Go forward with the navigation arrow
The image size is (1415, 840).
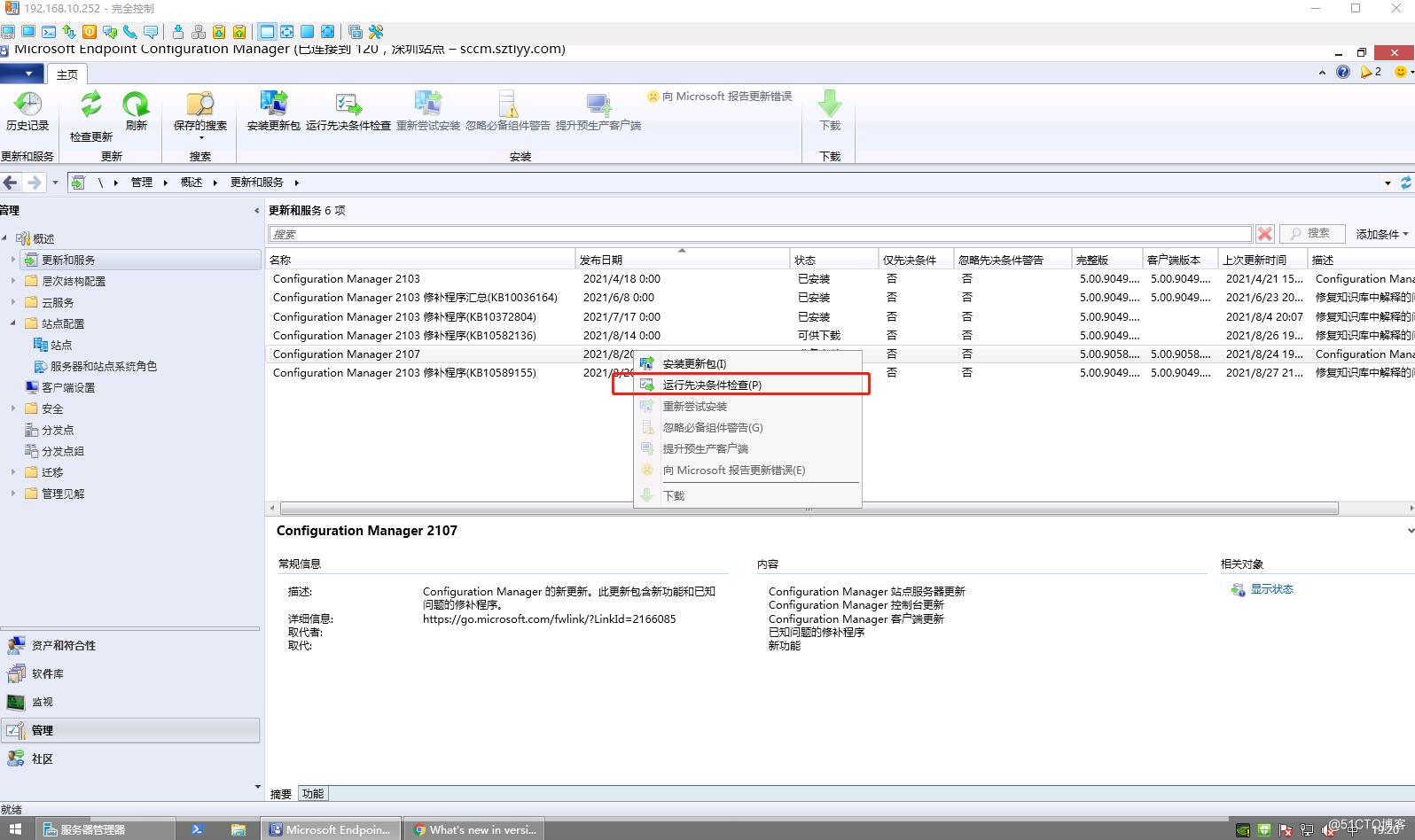[x=34, y=183]
